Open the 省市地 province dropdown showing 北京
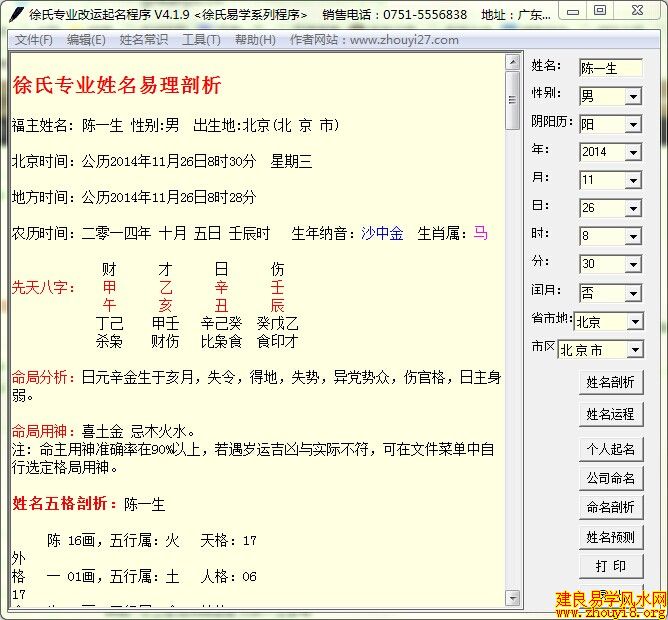 [635, 322]
